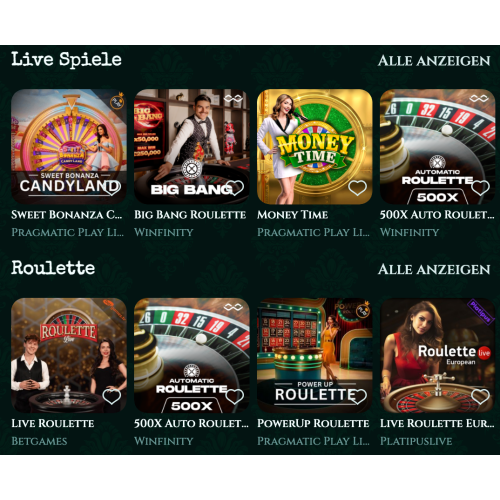Add Money Time to favorites heart
Screen dimensions: 500x500
pos(357,188)
